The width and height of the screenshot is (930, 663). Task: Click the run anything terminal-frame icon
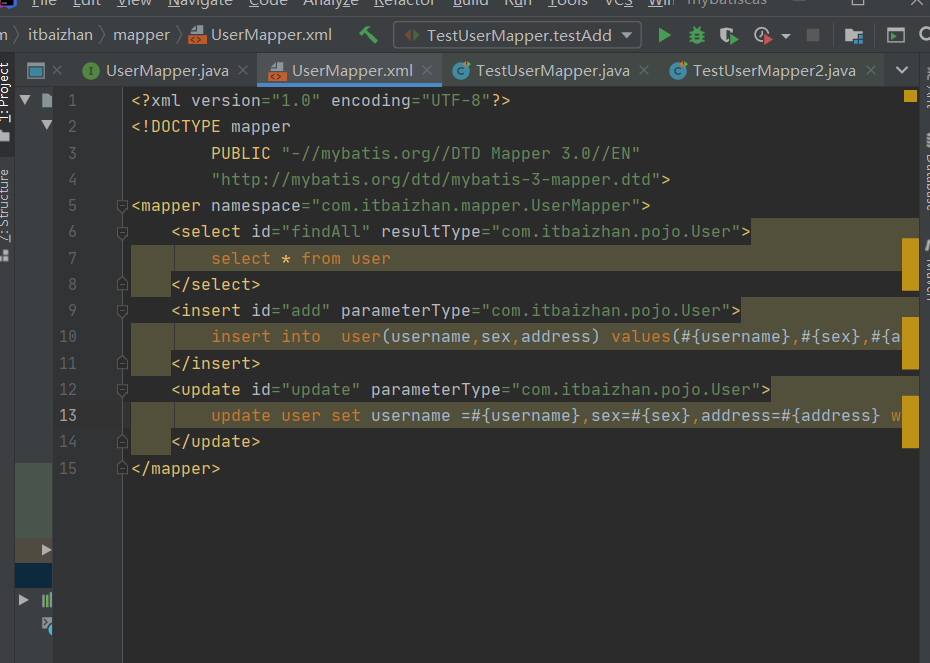click(896, 36)
